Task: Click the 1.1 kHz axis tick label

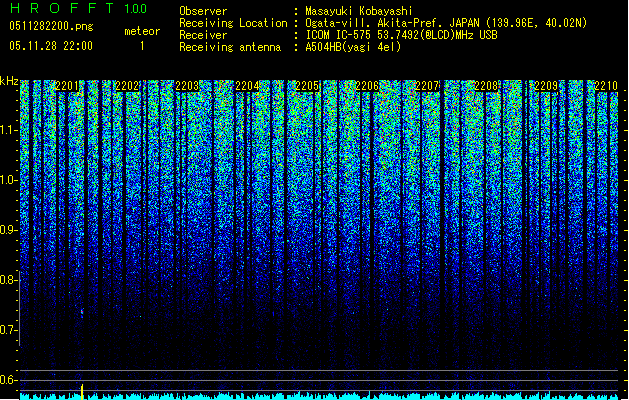Action: coord(9,130)
